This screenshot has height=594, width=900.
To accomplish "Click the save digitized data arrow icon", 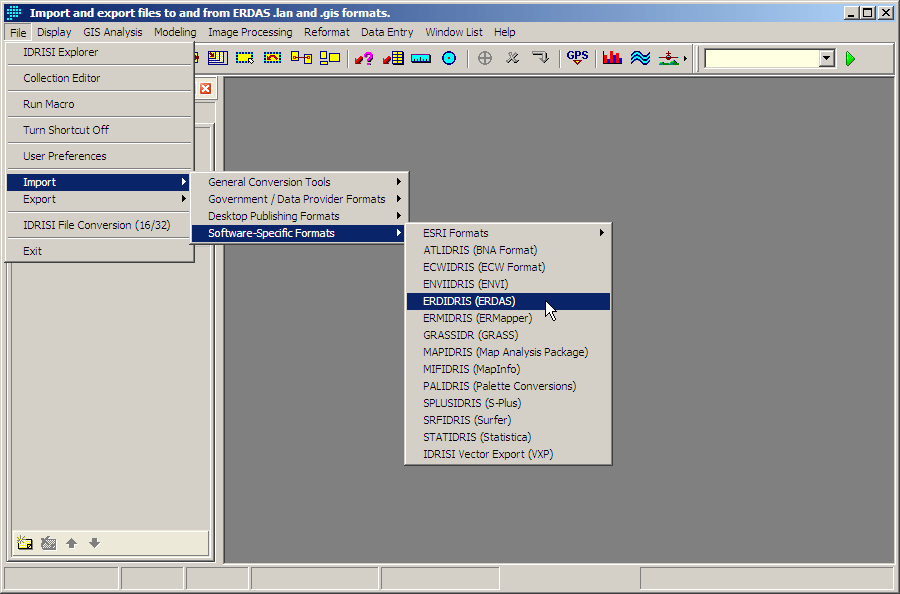I will 540,58.
